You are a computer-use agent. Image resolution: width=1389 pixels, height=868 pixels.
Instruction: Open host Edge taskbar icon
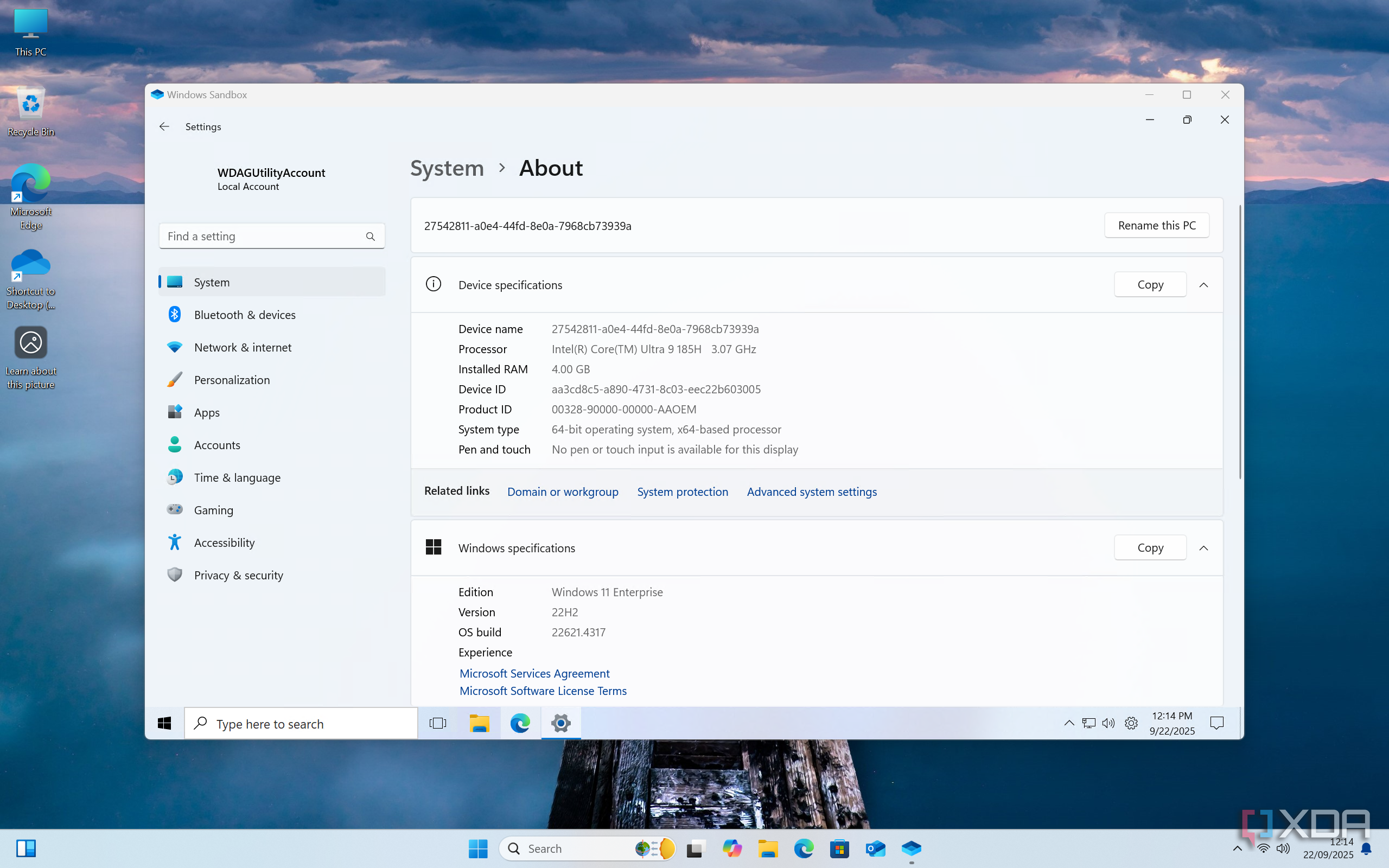[x=804, y=848]
